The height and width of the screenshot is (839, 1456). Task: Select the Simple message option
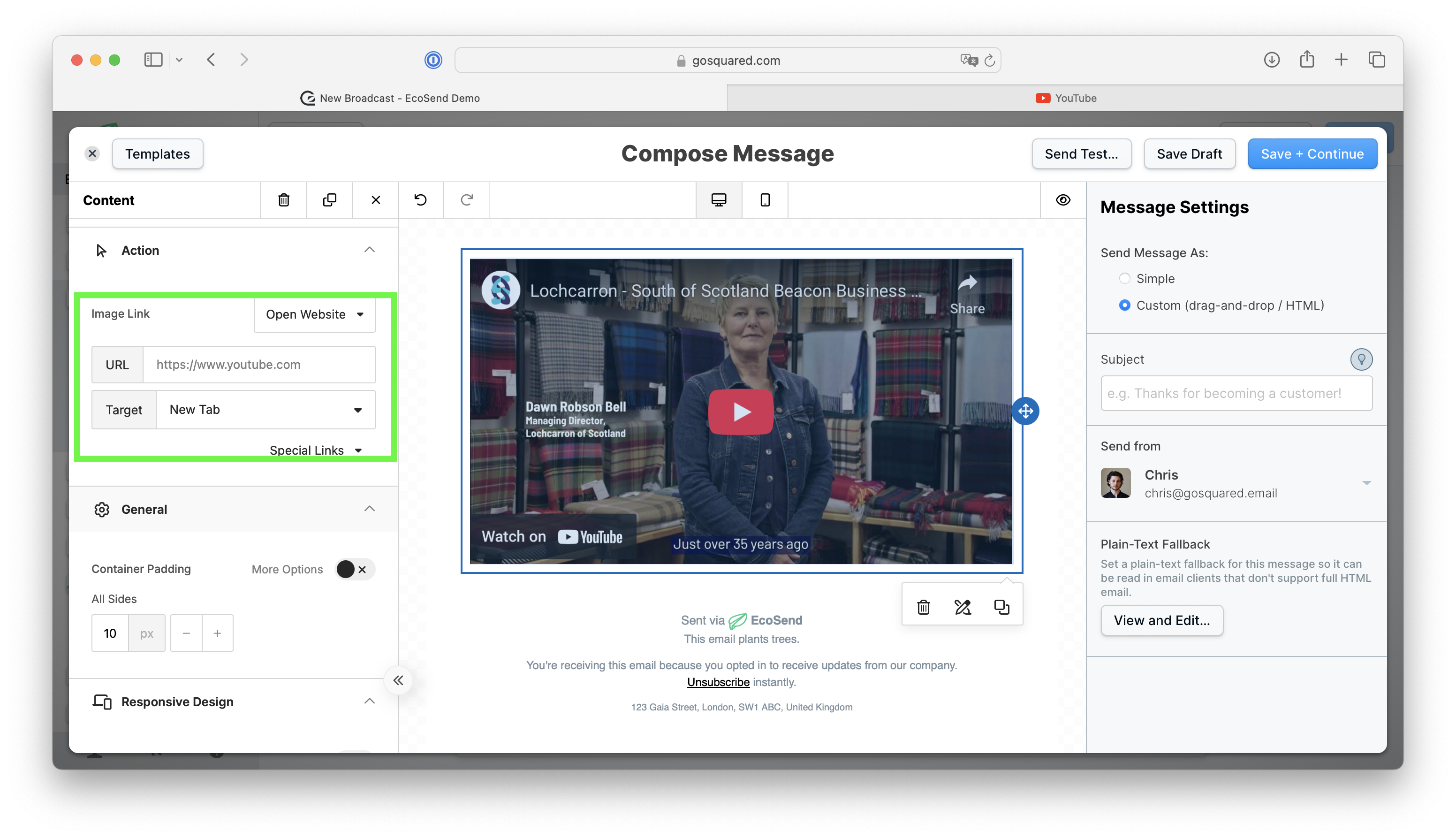[1124, 278]
